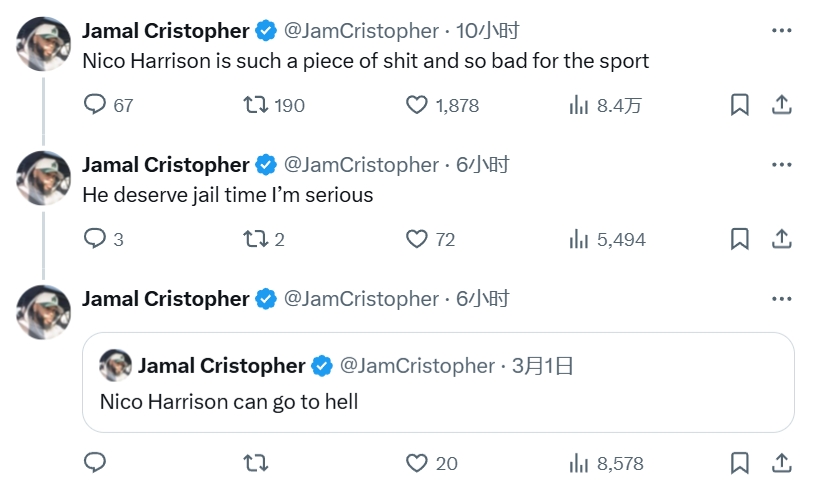Reply to the 'He deserve jail time' tweet
Viewport: 813px width, 489px height.
click(x=95, y=239)
